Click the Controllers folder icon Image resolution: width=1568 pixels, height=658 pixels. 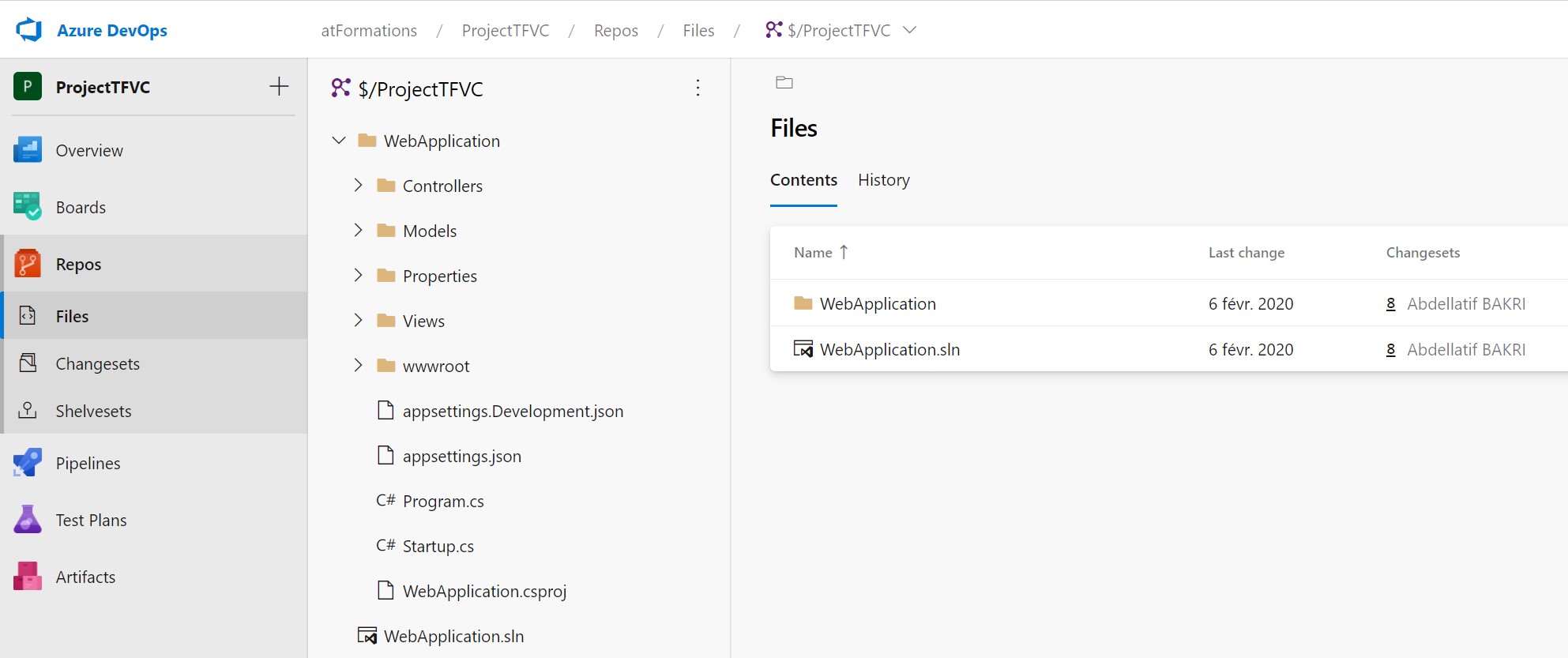(386, 185)
